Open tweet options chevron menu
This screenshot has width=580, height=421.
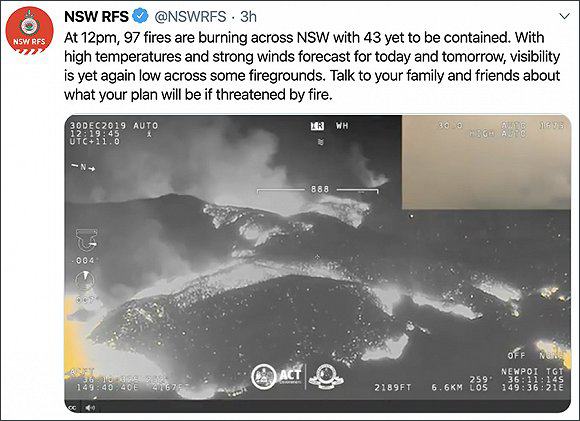[x=564, y=16]
